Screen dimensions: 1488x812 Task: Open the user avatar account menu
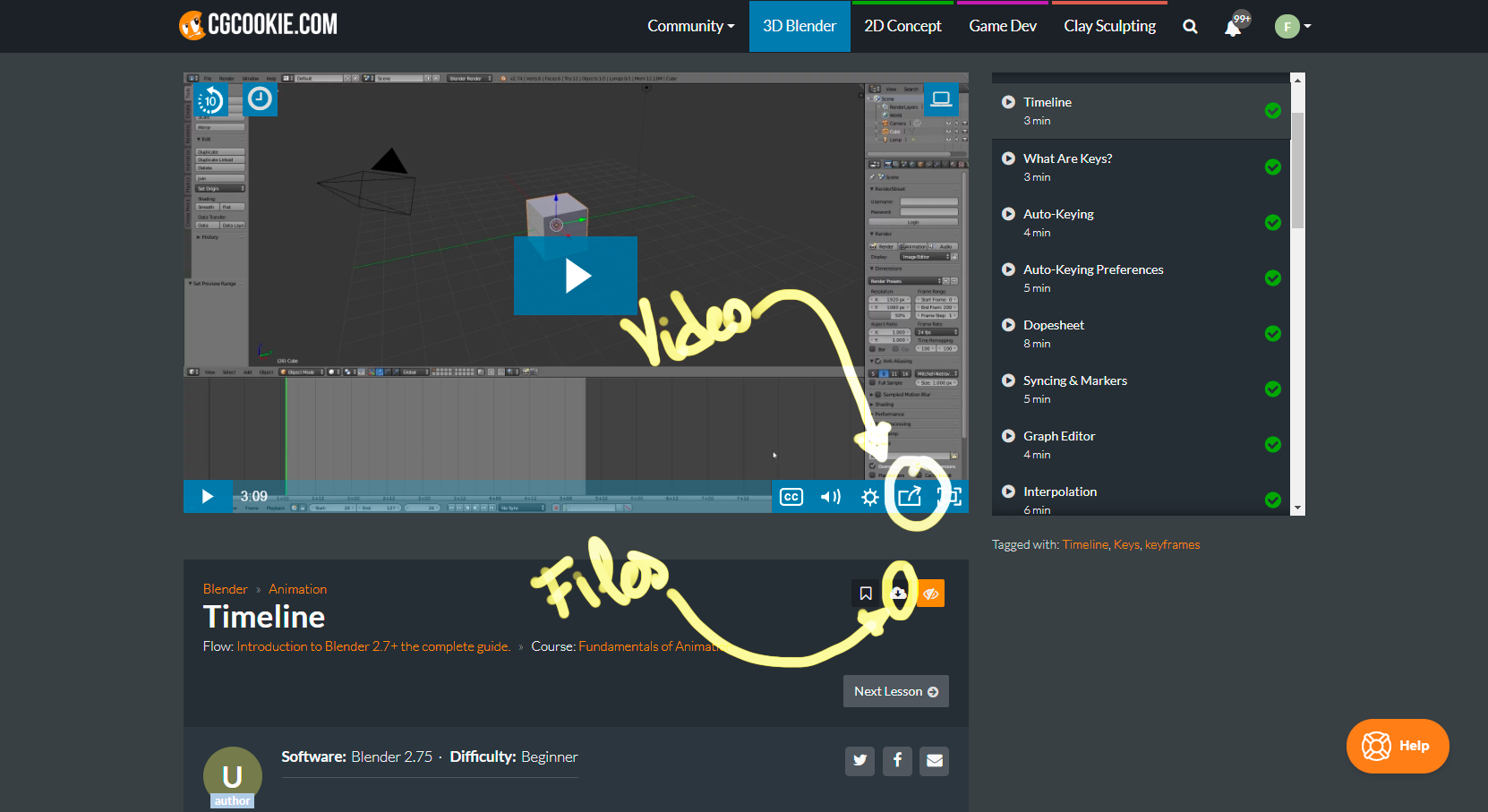pos(1293,27)
